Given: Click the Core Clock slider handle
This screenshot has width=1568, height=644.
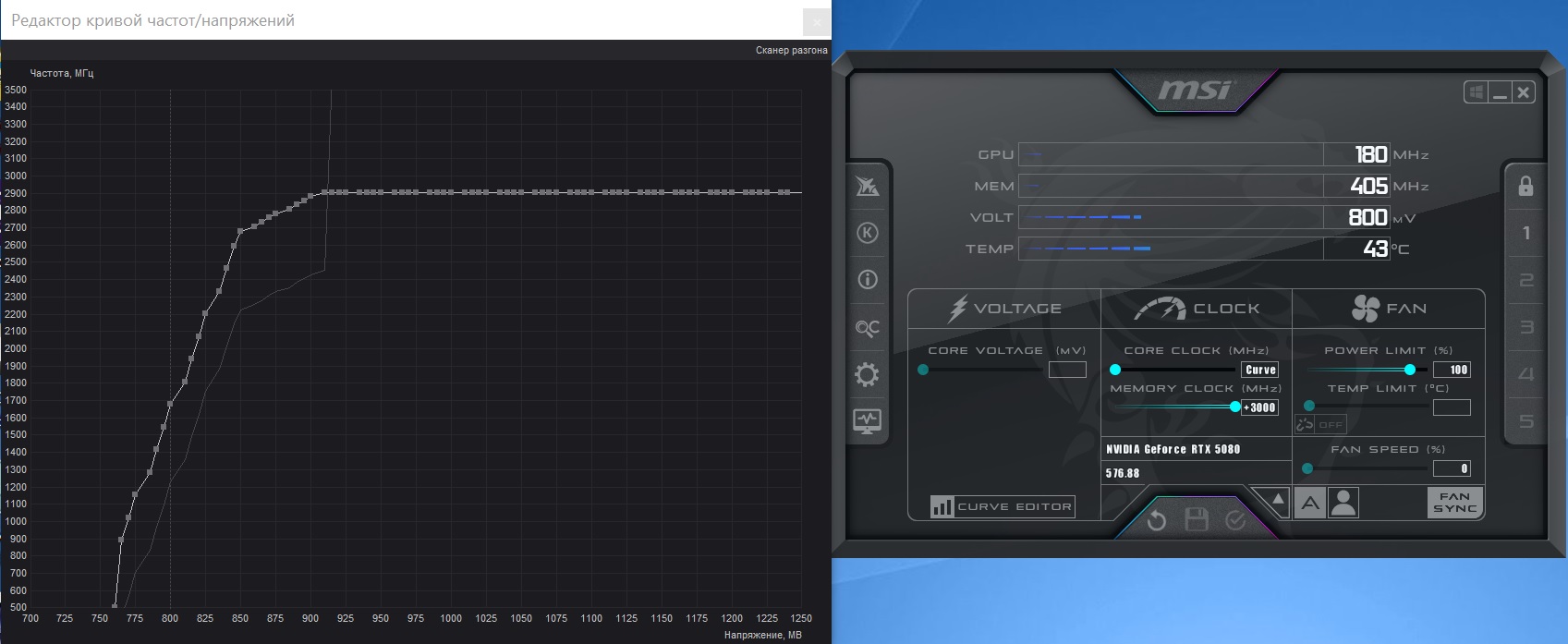Looking at the screenshot, I should tap(1115, 370).
